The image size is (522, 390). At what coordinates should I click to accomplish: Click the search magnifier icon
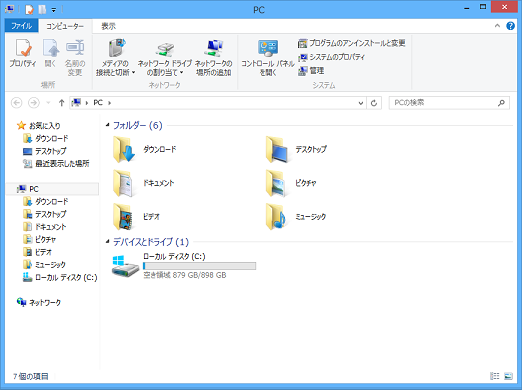[x=501, y=103]
